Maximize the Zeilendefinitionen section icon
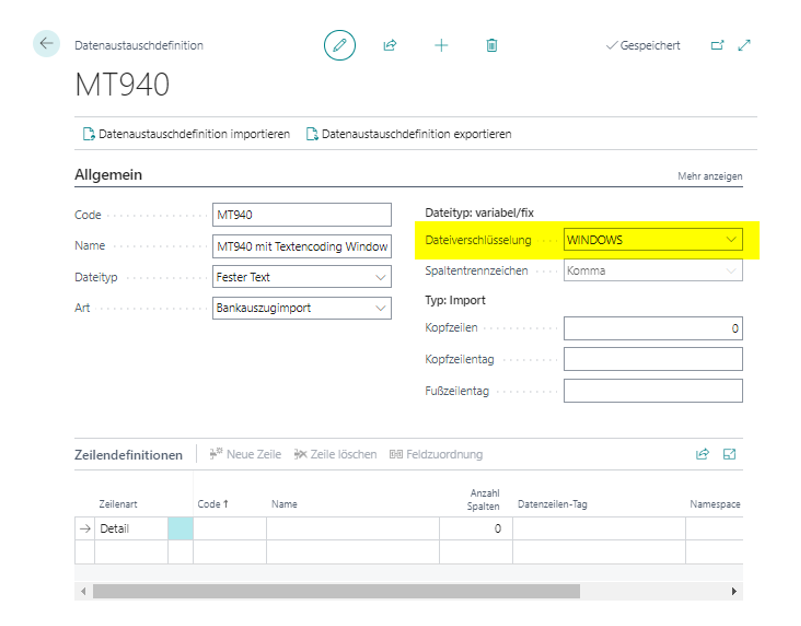Viewport: 801px width, 626px height. click(730, 454)
